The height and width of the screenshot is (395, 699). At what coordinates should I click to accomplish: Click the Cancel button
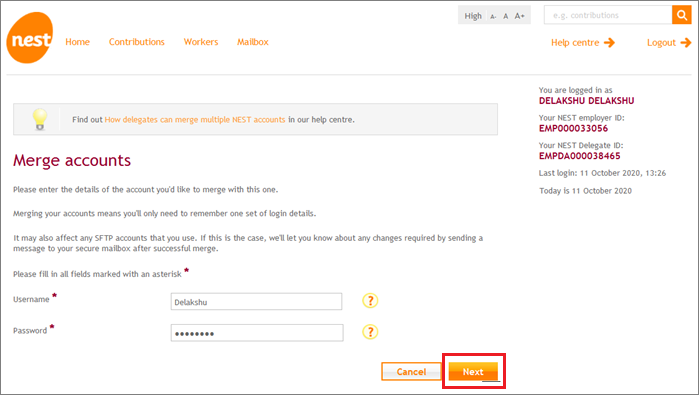pyautogui.click(x=411, y=372)
